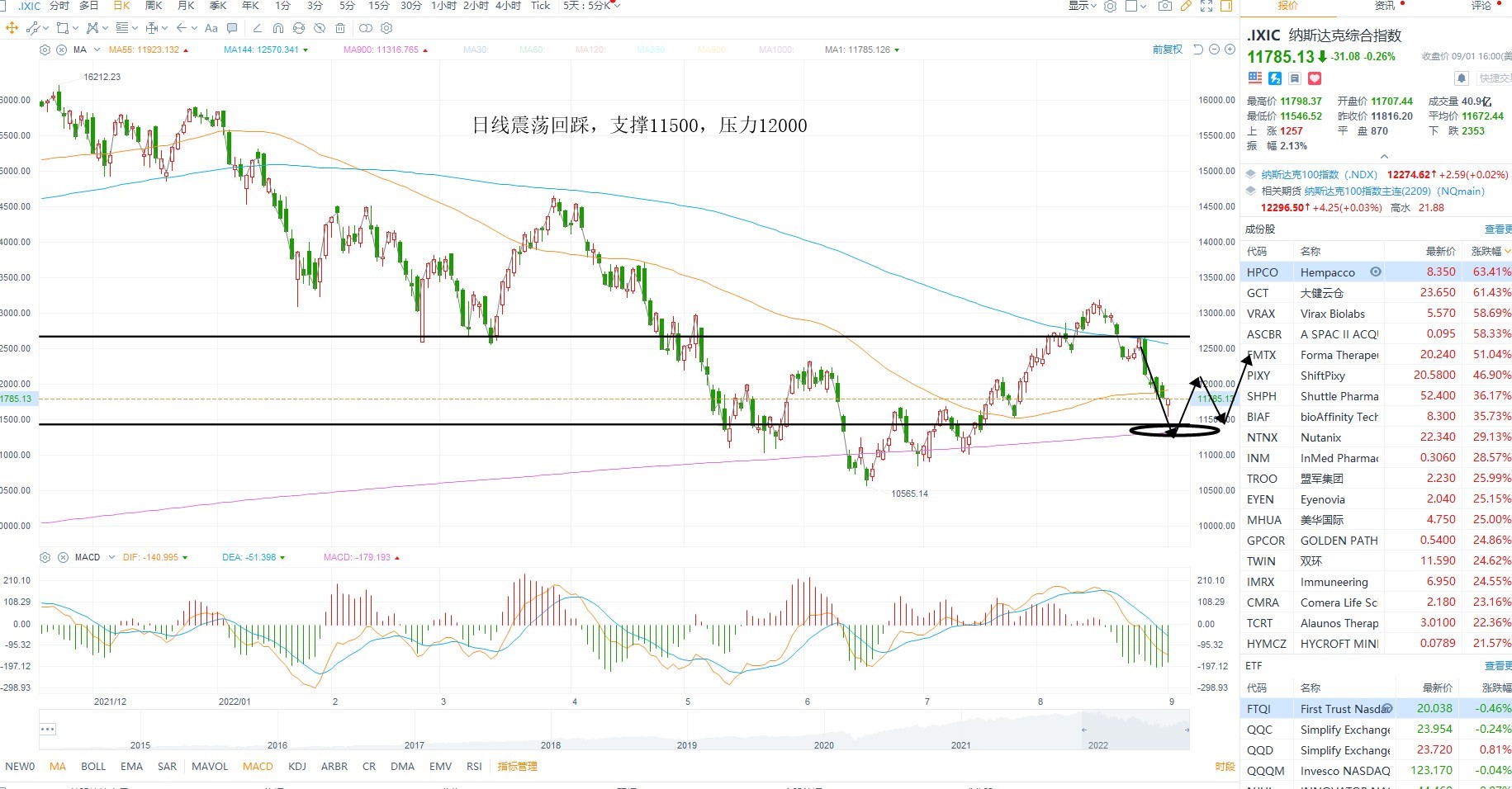Image resolution: width=1512 pixels, height=789 pixels.
Task: Toggle the orange right sidebar panel icon
Action: (x=1227, y=6)
